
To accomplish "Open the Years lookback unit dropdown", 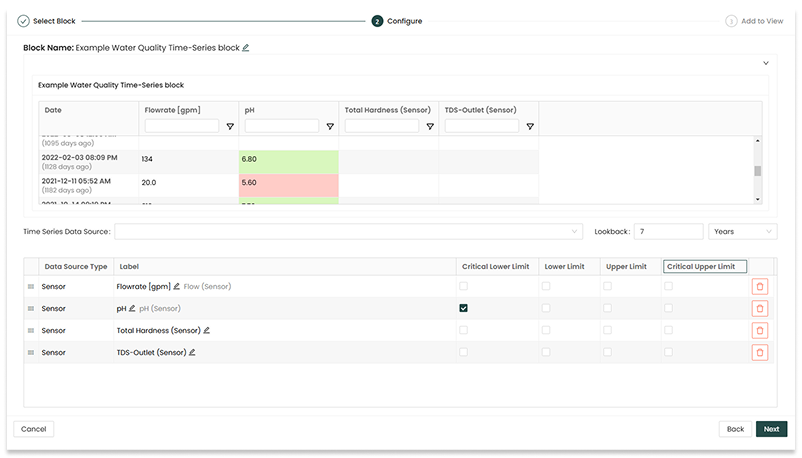I will pos(742,231).
